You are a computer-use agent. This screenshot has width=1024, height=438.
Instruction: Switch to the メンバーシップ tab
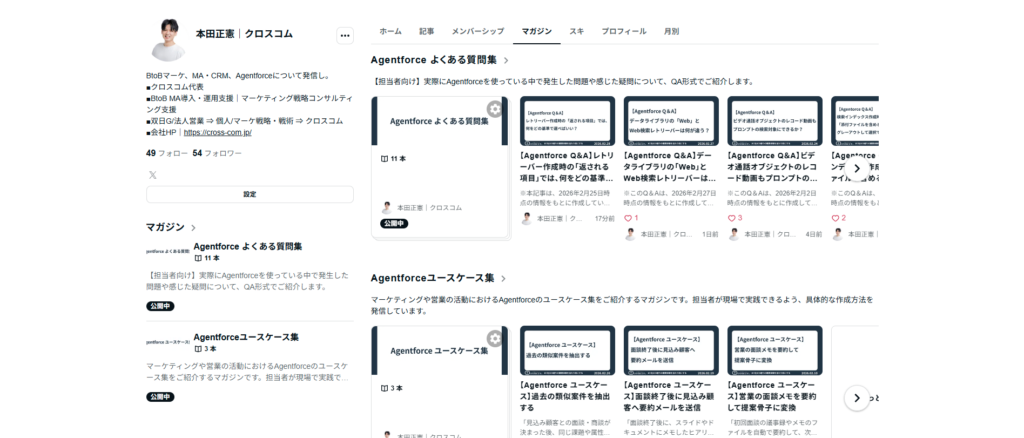point(477,32)
